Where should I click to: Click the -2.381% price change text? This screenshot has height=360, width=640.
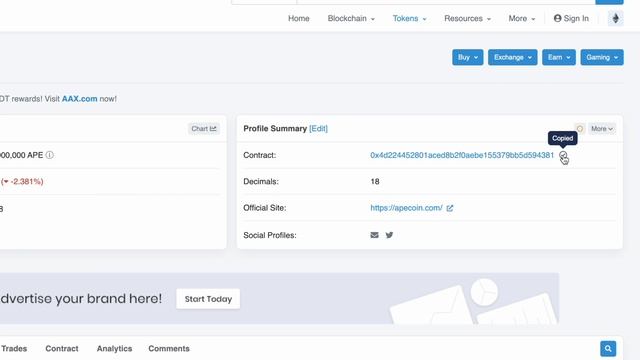[x=22, y=181]
